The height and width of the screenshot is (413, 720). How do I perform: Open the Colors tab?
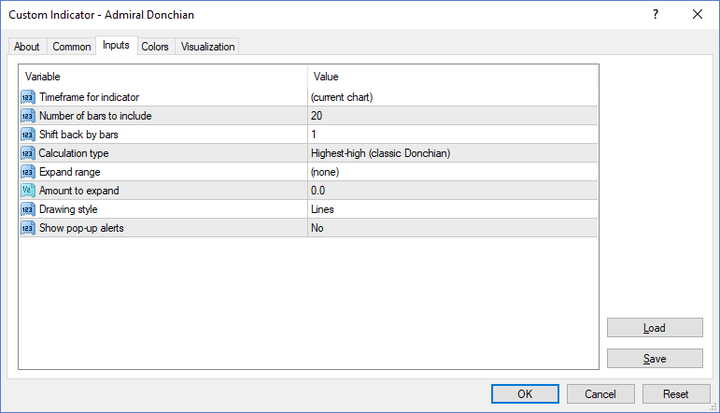155,46
